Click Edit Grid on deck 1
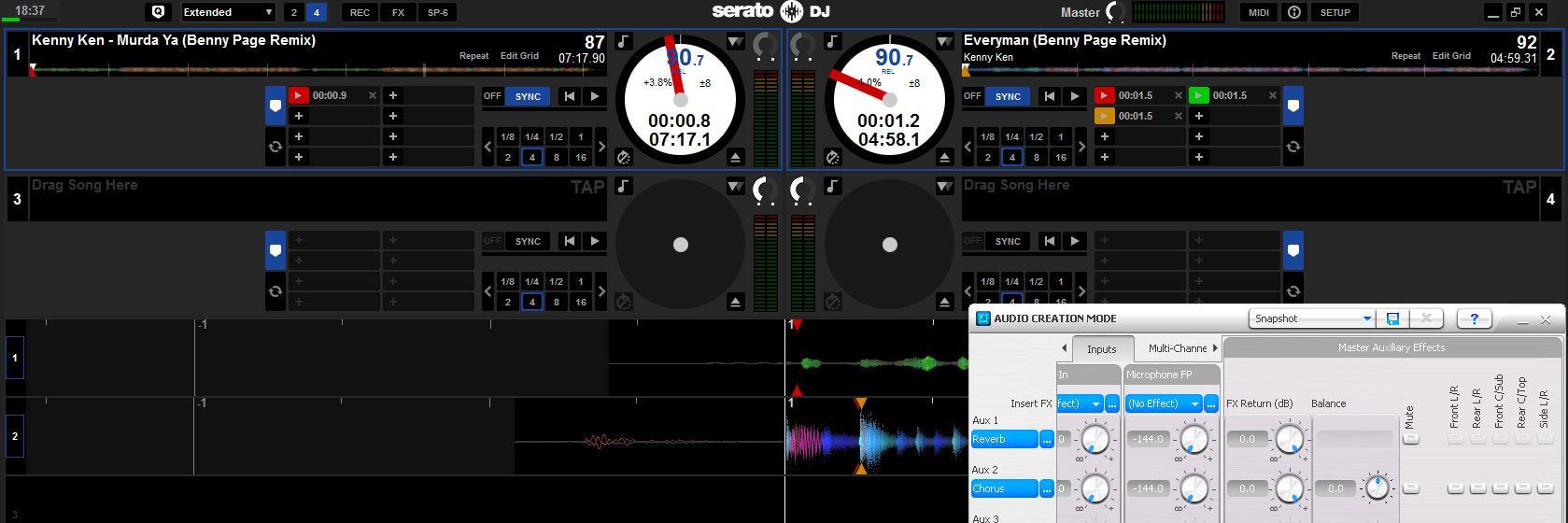The height and width of the screenshot is (523, 1568). (519, 56)
